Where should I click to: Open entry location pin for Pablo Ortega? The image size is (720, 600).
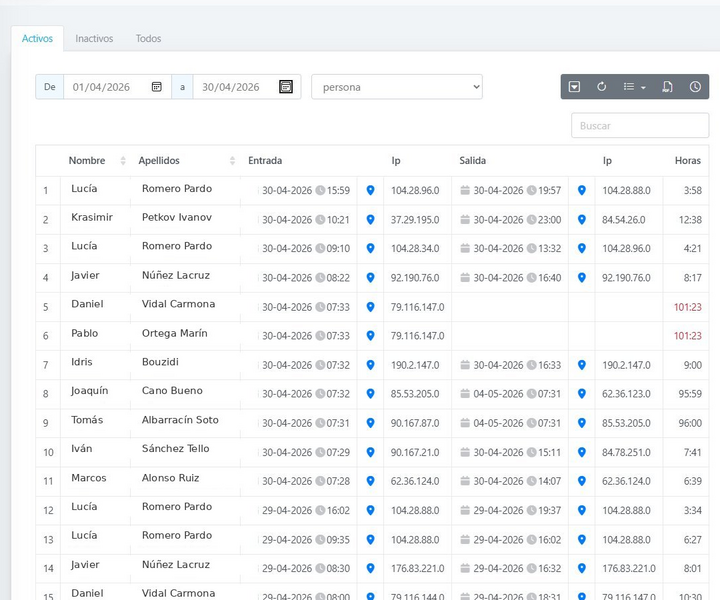coord(371,336)
